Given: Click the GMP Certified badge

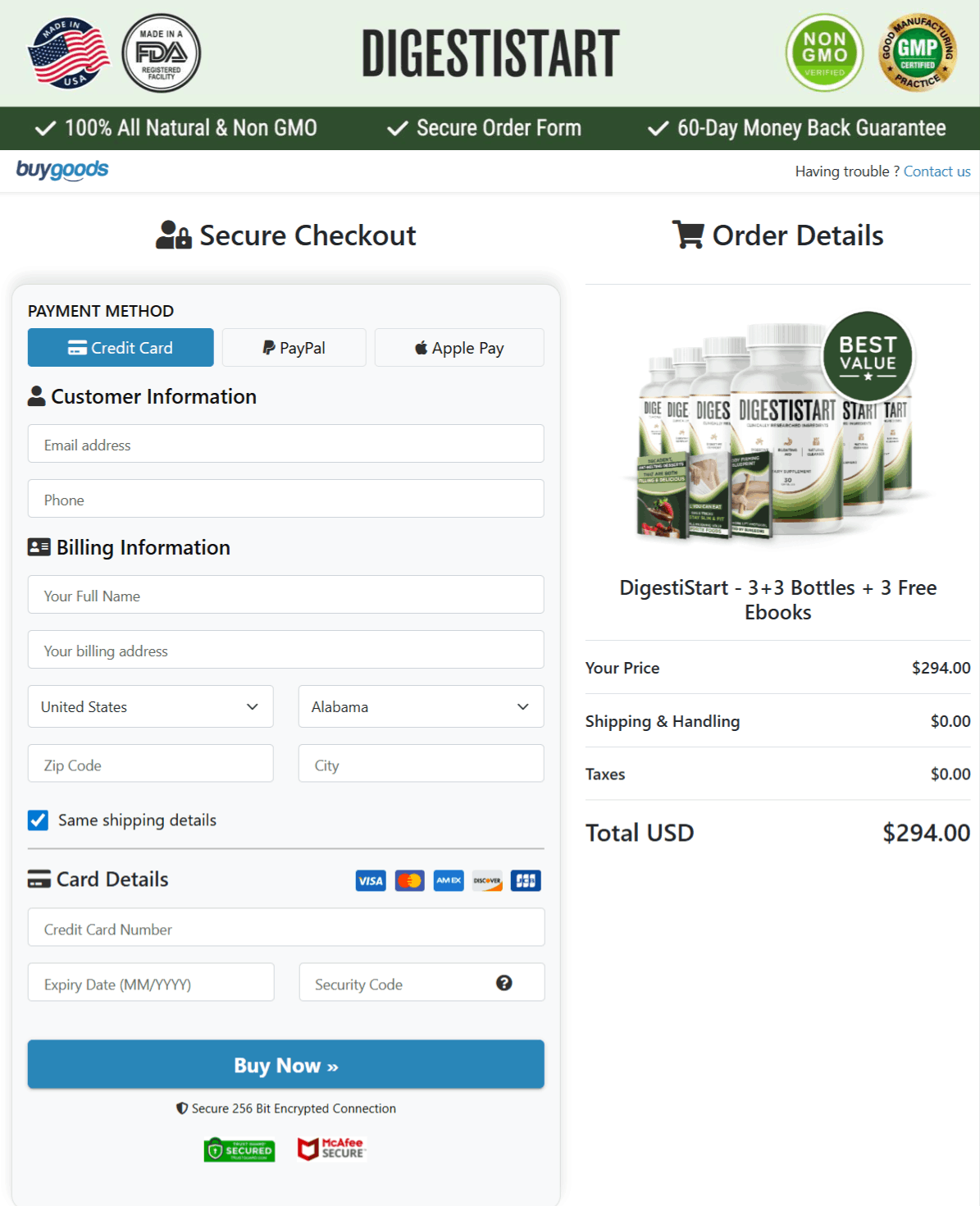Looking at the screenshot, I should point(917,52).
